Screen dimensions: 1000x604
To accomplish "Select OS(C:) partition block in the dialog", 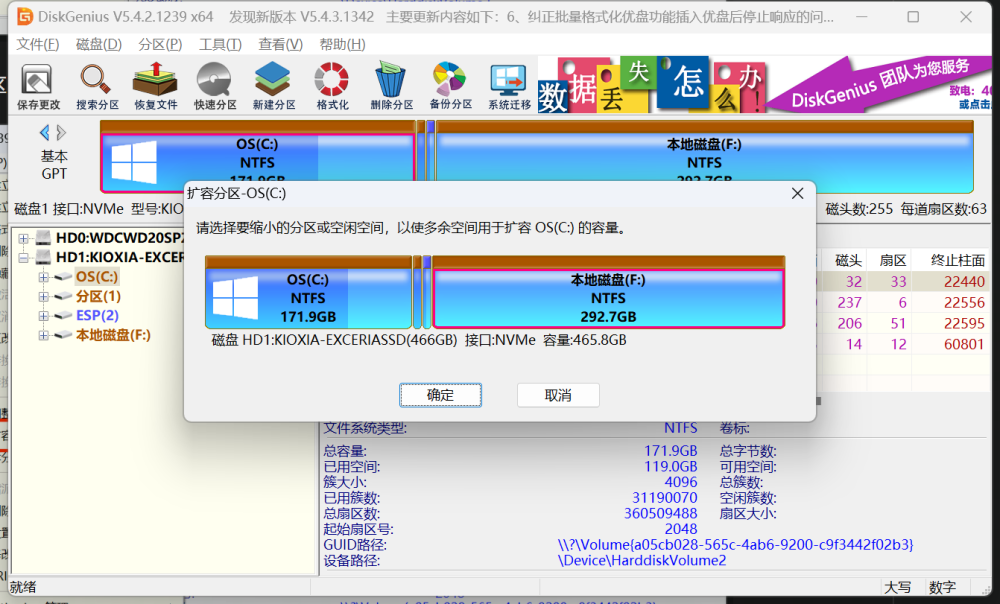I will click(309, 293).
